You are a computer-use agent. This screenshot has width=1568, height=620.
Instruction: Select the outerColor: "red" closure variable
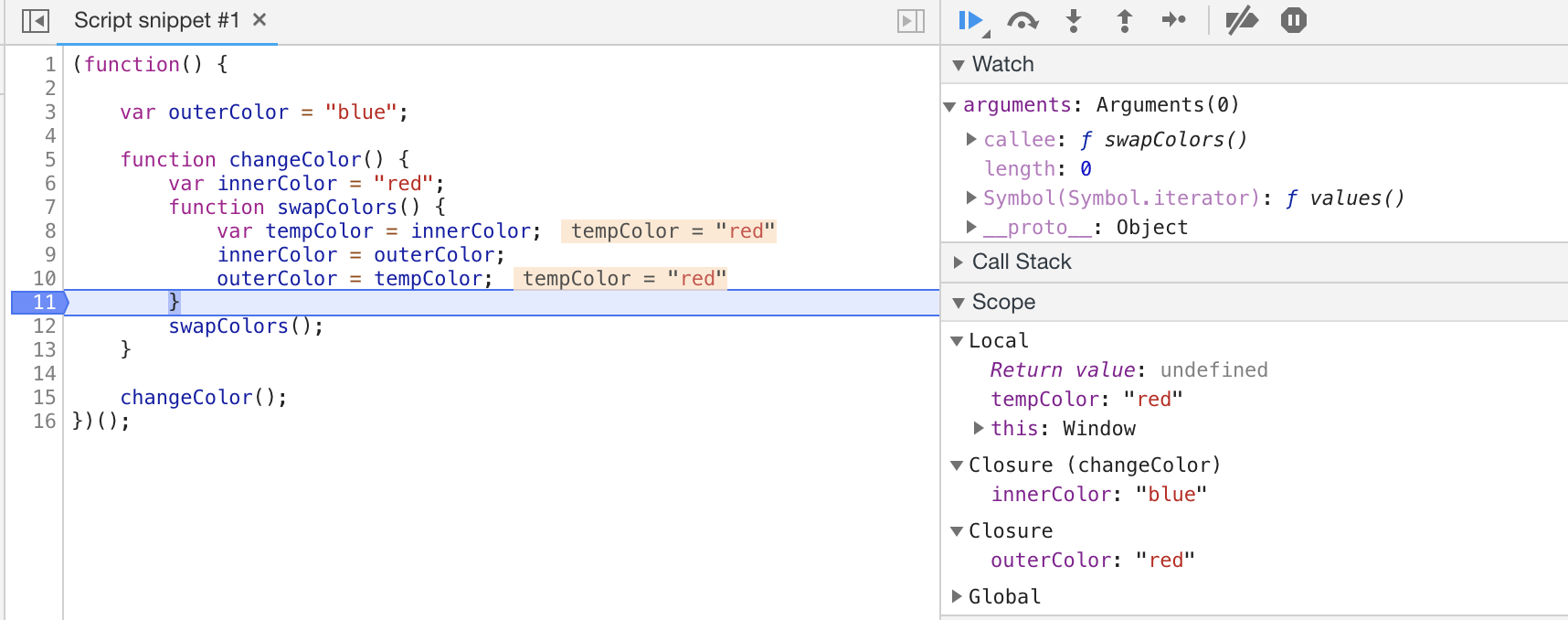click(1093, 560)
